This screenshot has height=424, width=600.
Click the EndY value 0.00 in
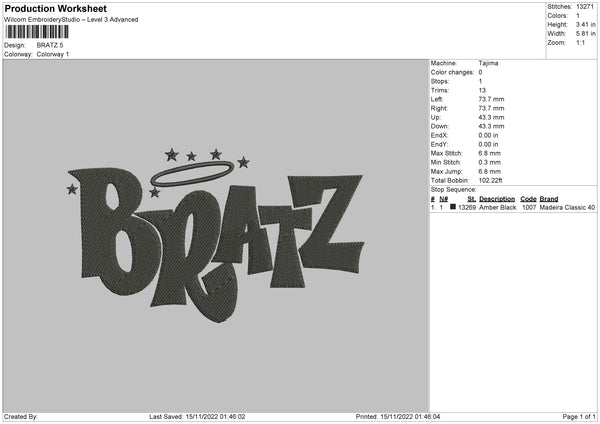(x=488, y=145)
